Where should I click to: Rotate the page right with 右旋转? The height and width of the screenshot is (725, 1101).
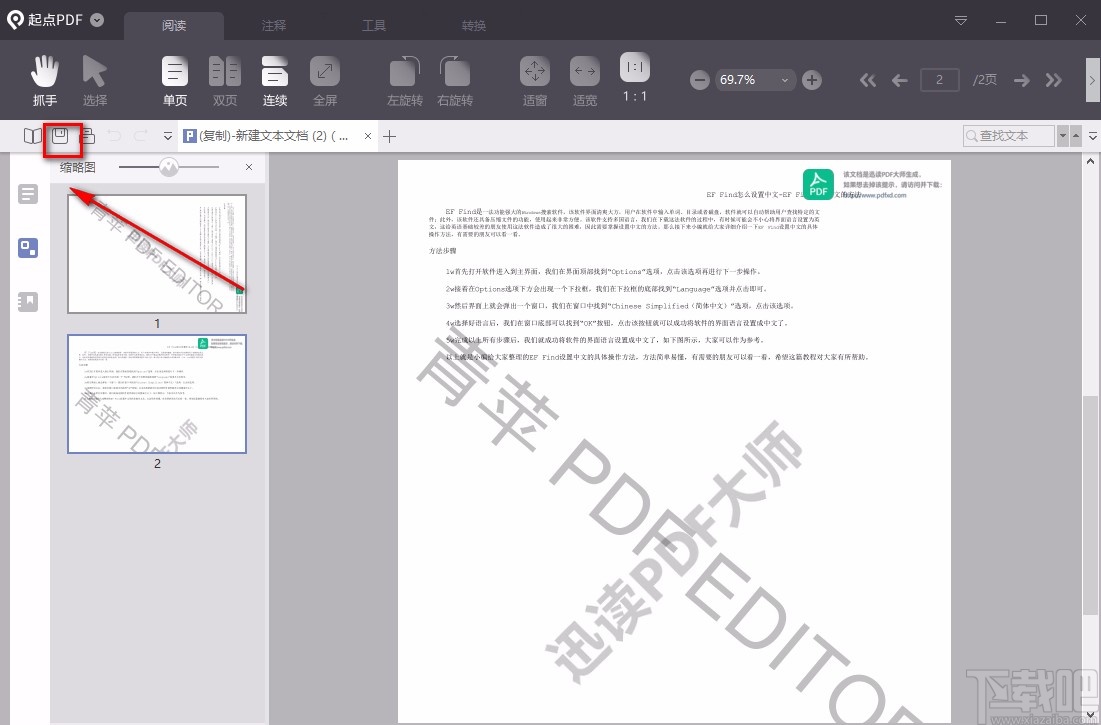tap(455, 80)
